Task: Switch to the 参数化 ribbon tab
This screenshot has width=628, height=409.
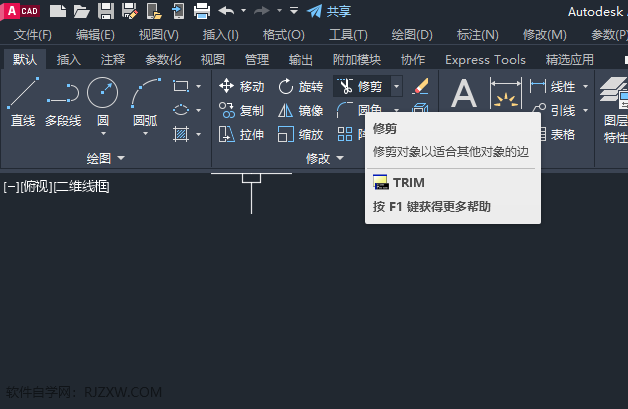Action: point(163,60)
